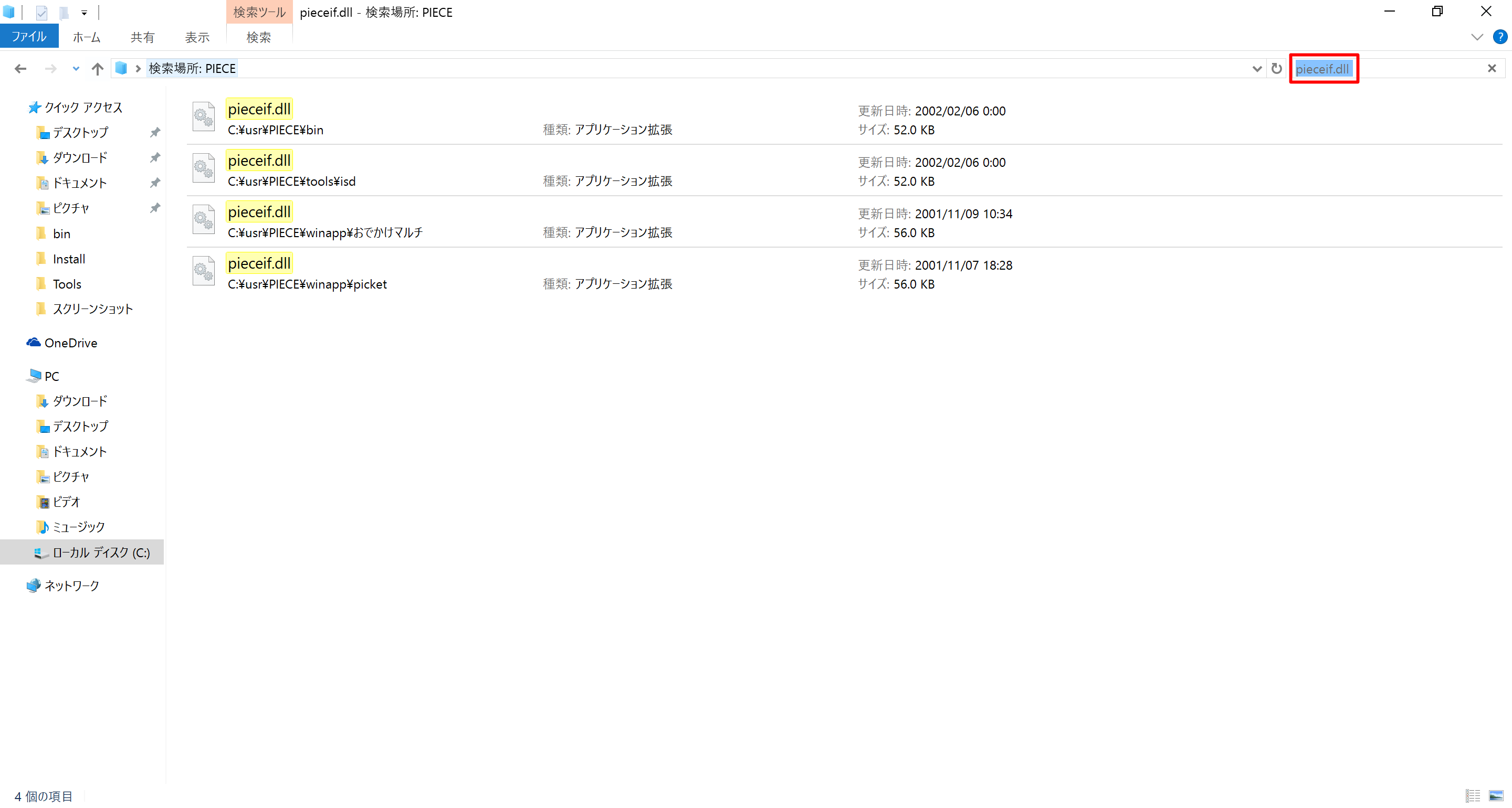Click the Properties quick access toolbar icon
The image size is (1512, 808).
[41, 12]
